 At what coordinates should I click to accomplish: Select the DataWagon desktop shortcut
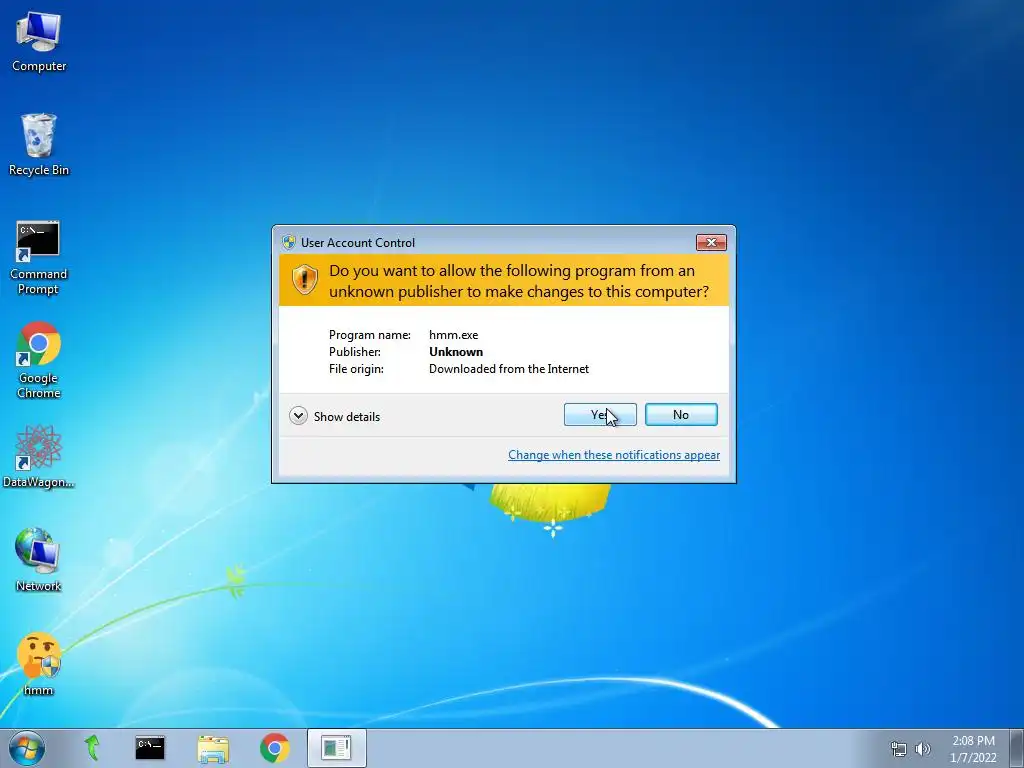pyautogui.click(x=39, y=456)
